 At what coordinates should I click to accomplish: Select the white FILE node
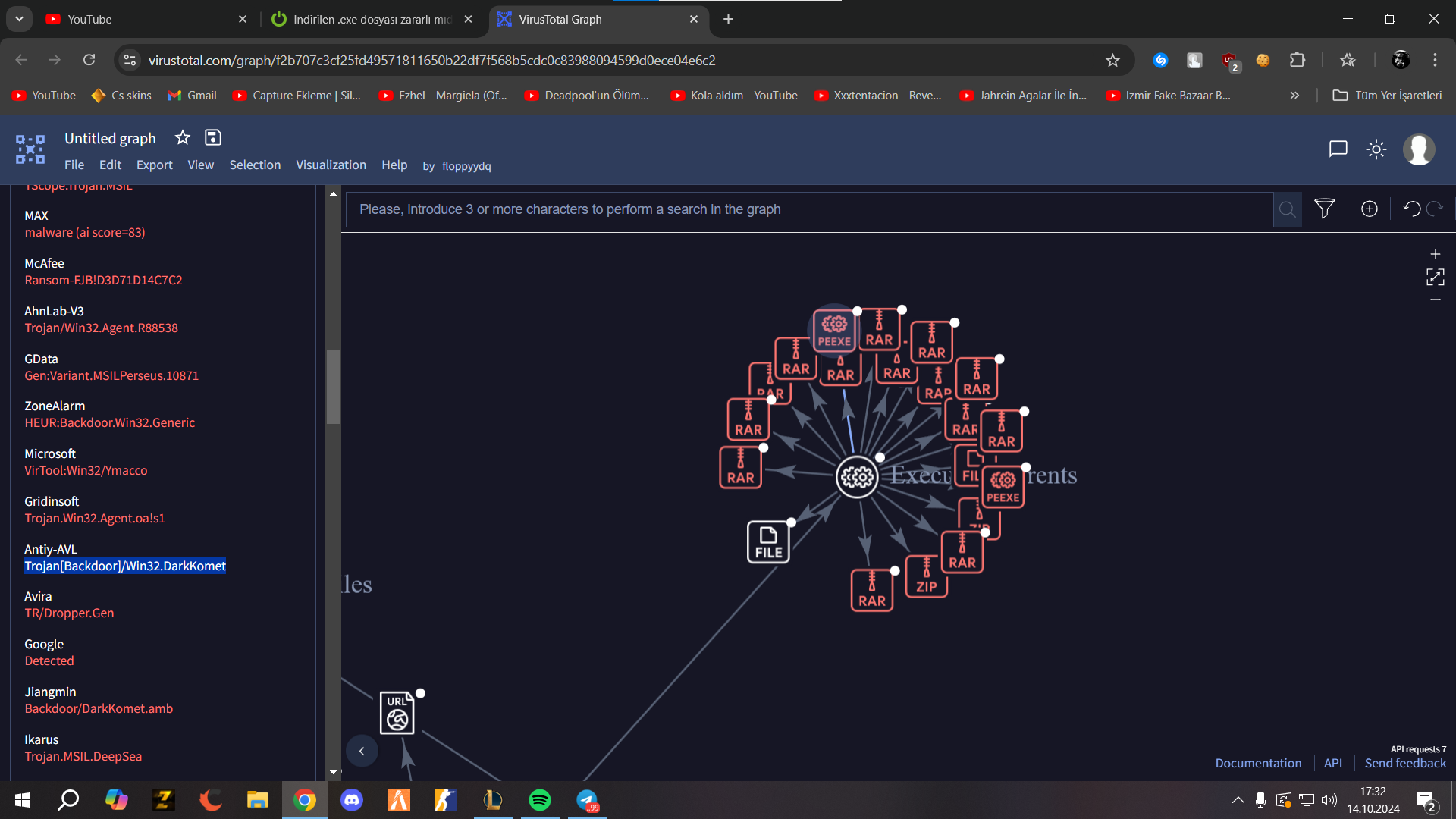click(x=768, y=542)
